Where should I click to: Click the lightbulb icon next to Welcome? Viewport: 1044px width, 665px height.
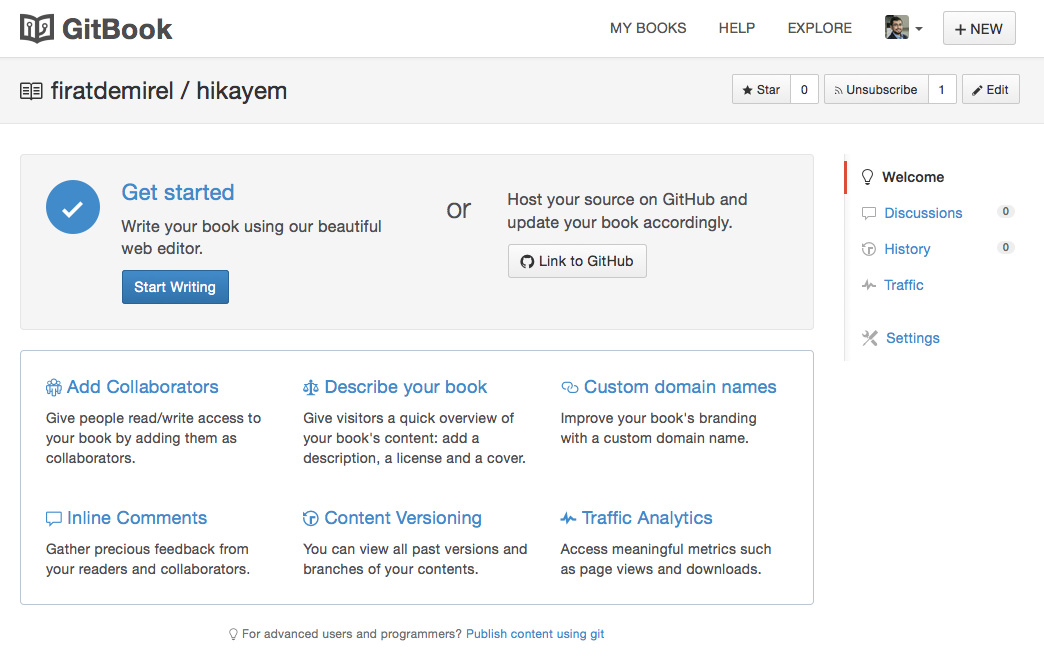(x=868, y=176)
